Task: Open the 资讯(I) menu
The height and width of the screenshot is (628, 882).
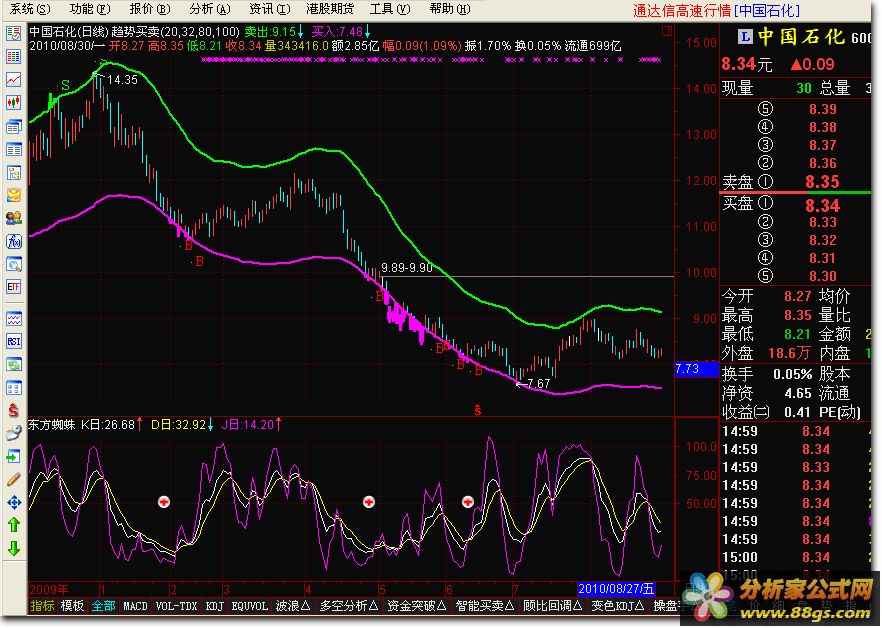Action: pos(270,9)
